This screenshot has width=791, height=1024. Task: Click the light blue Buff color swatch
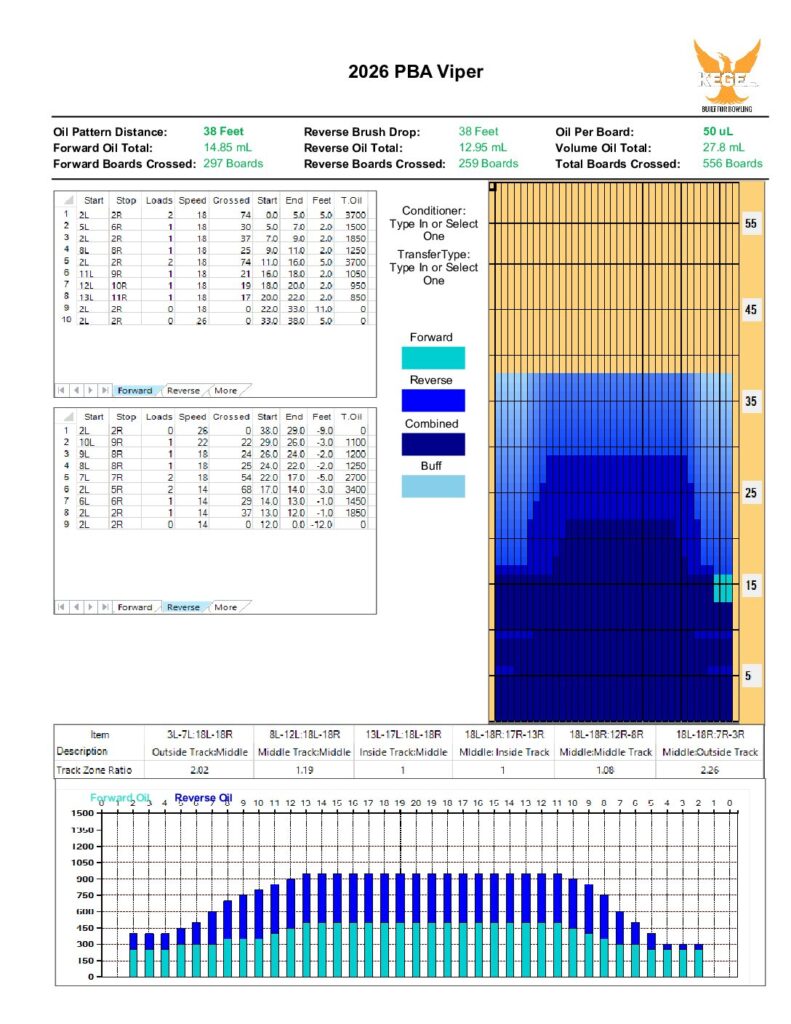pos(433,487)
